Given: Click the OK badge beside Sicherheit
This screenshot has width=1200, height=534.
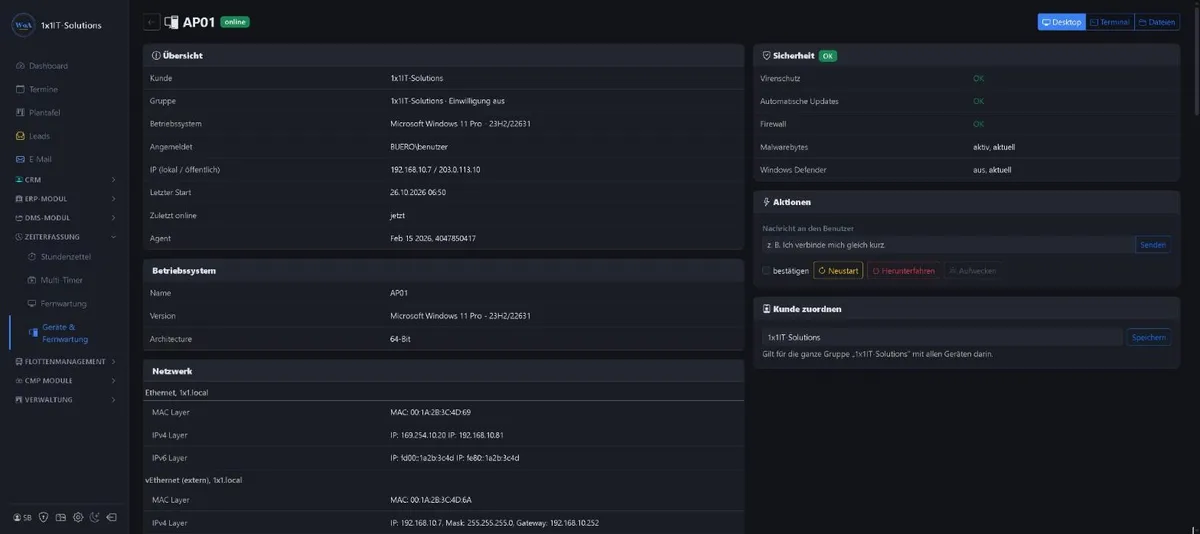Looking at the screenshot, I should click(828, 56).
